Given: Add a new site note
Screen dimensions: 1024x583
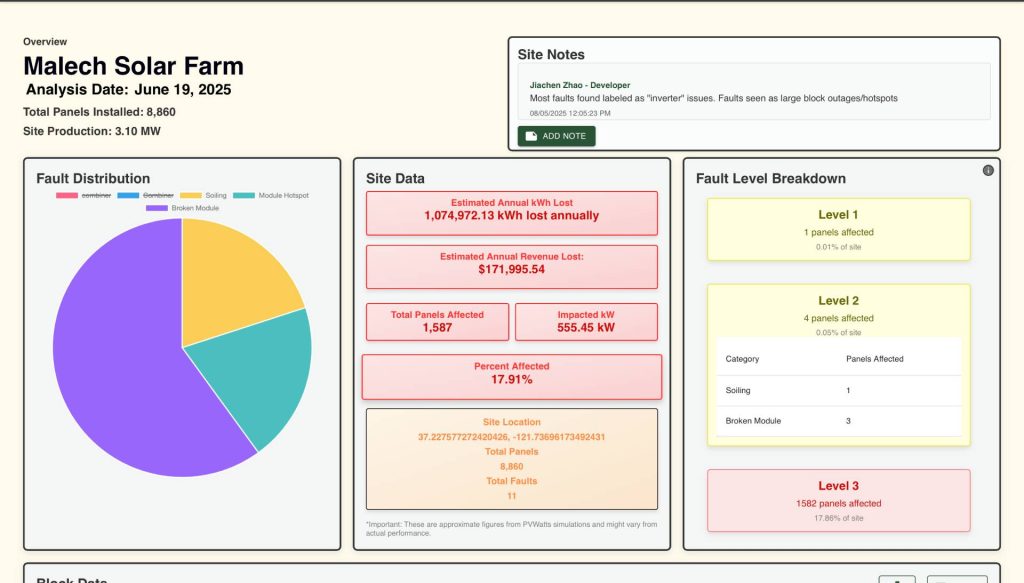Looking at the screenshot, I should click(x=556, y=136).
